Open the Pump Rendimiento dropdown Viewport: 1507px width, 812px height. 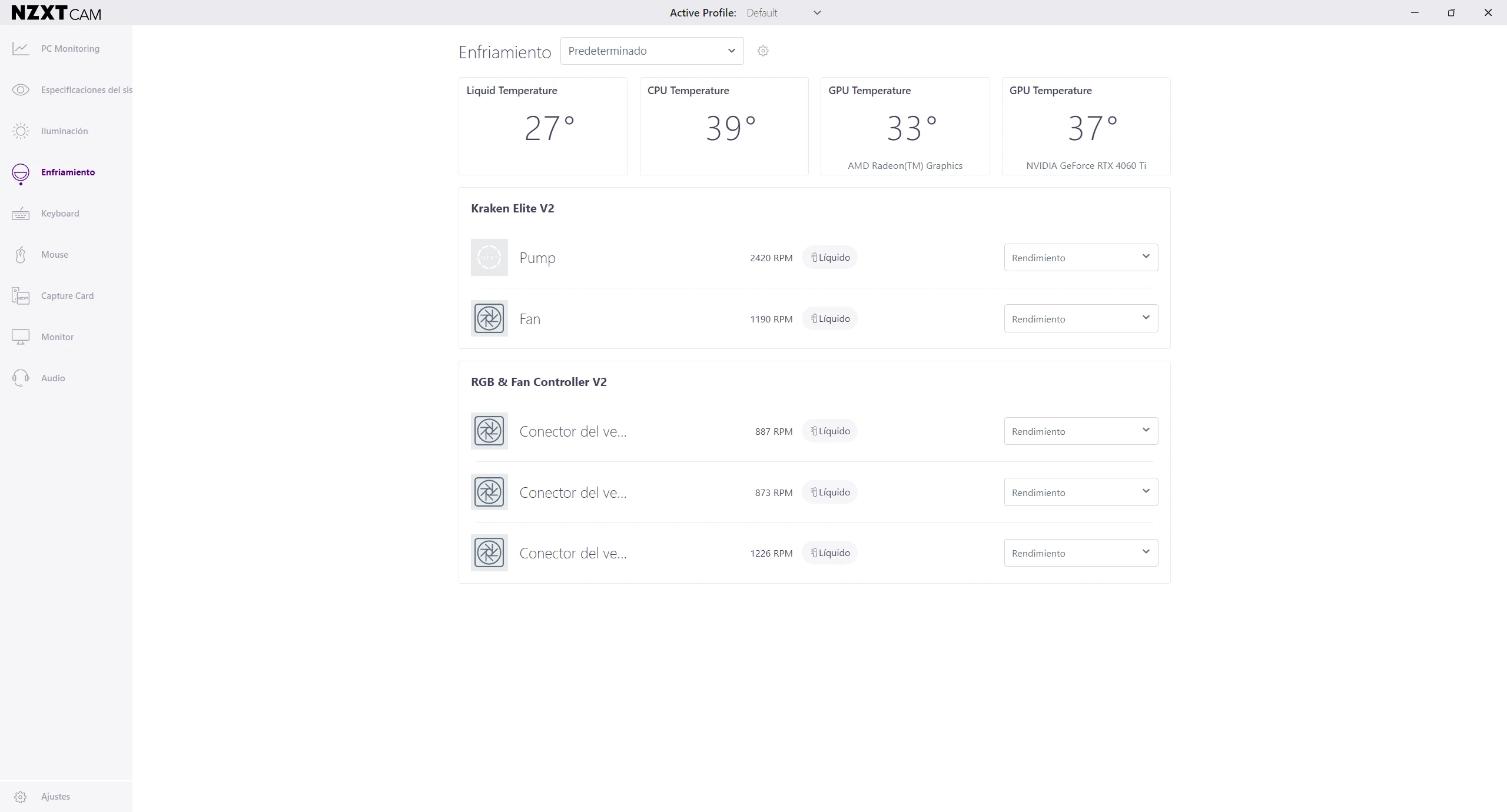tap(1081, 258)
